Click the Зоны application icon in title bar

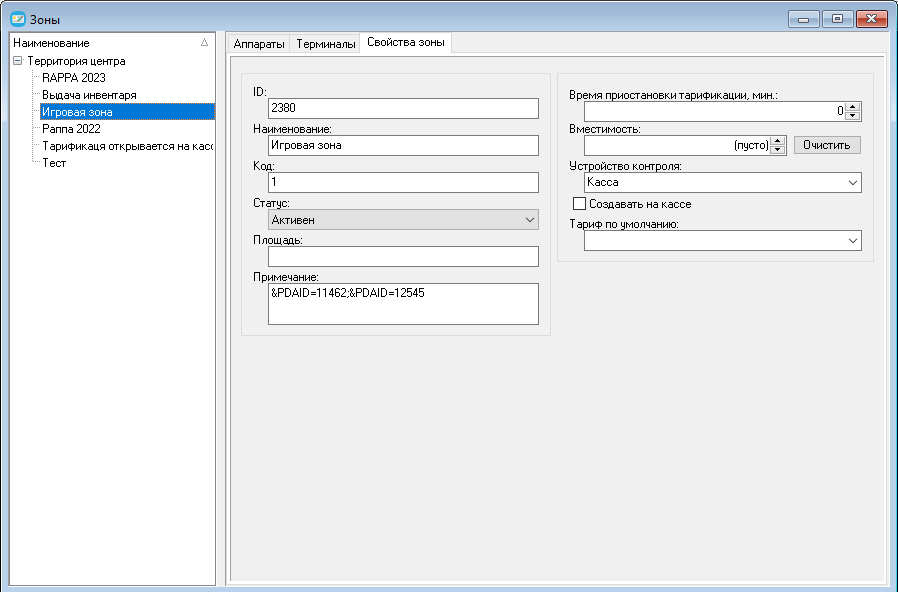(x=18, y=19)
